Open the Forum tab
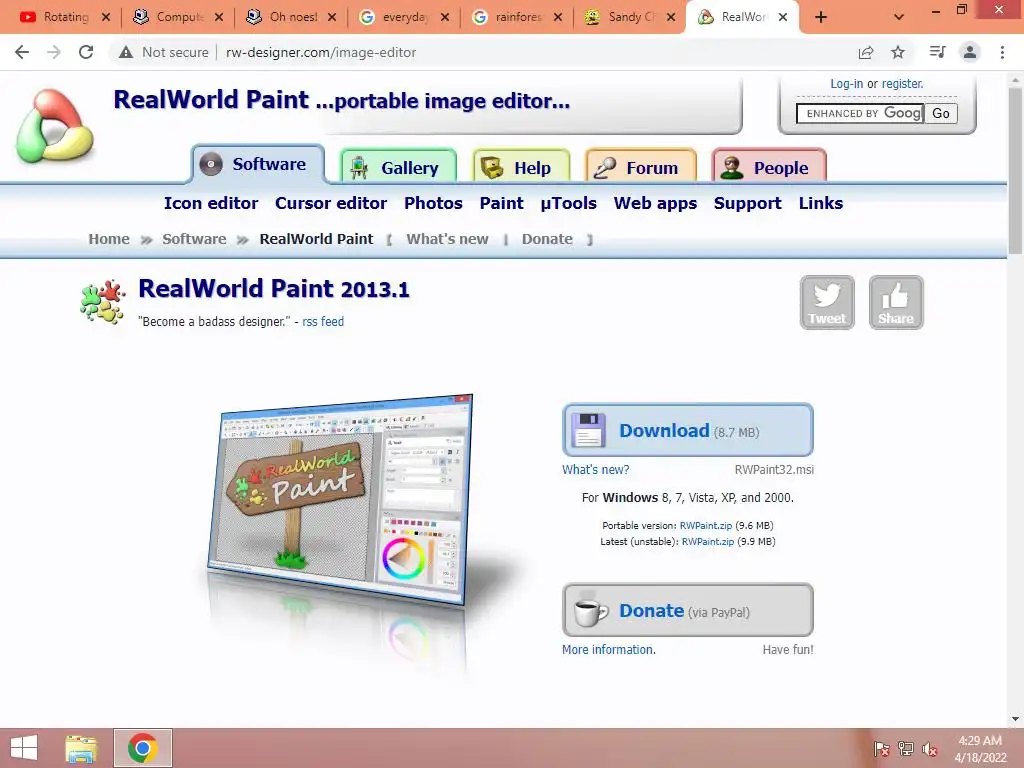Viewport: 1024px width, 768px height. [641, 167]
